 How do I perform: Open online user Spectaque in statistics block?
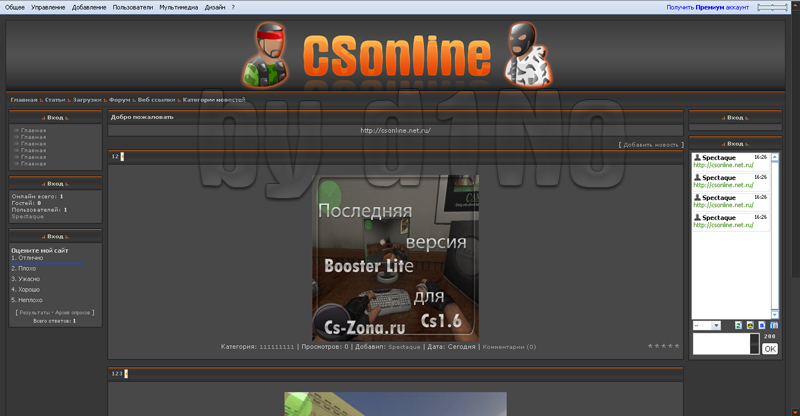click(28, 217)
